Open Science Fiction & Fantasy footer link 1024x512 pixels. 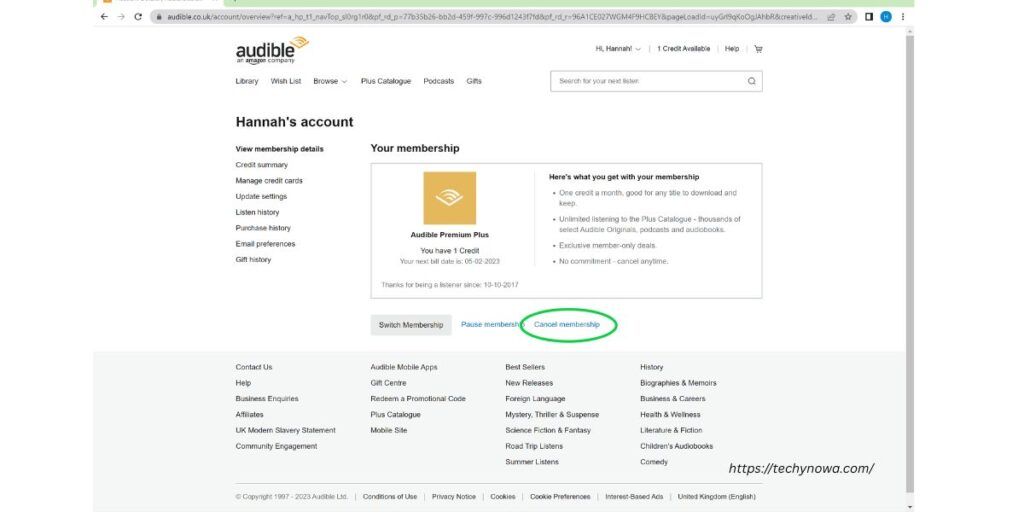pos(548,430)
